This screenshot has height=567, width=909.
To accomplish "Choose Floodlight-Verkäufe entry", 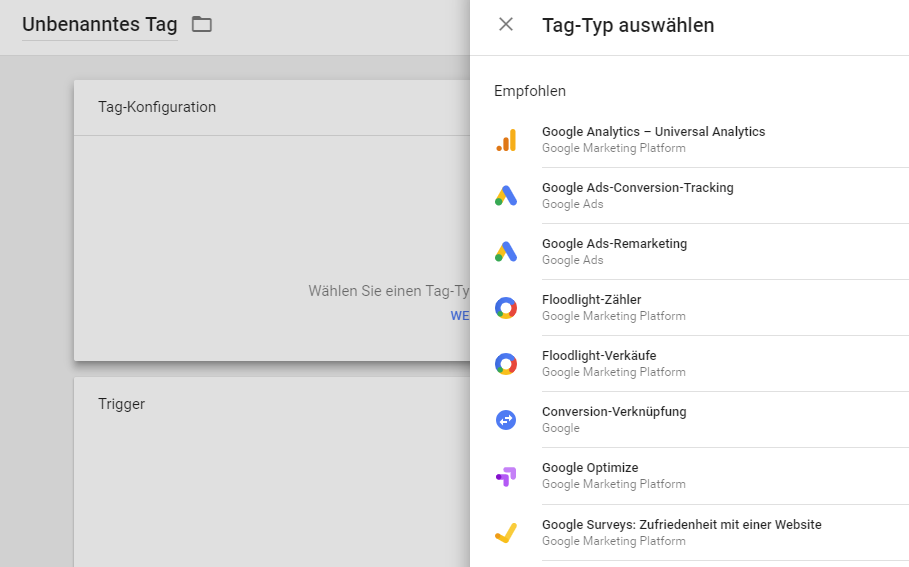I will [x=689, y=364].
